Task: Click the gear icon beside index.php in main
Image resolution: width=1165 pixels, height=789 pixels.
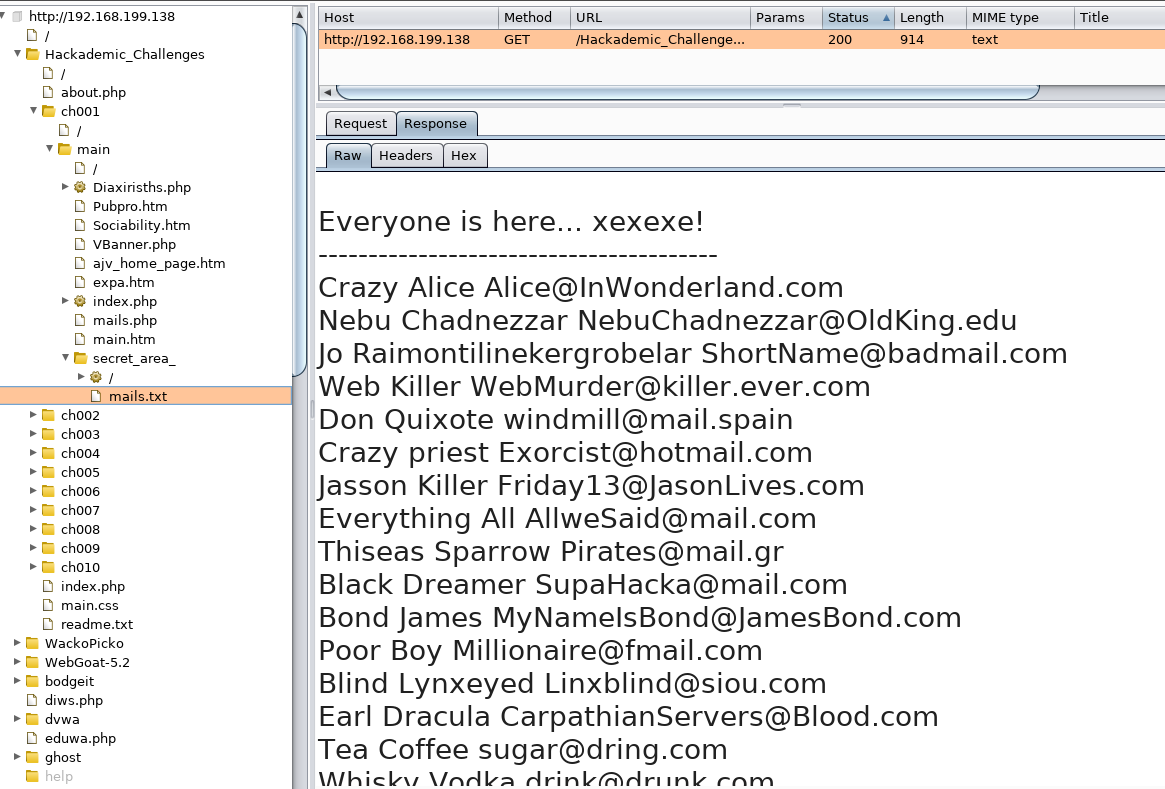Action: click(80, 301)
